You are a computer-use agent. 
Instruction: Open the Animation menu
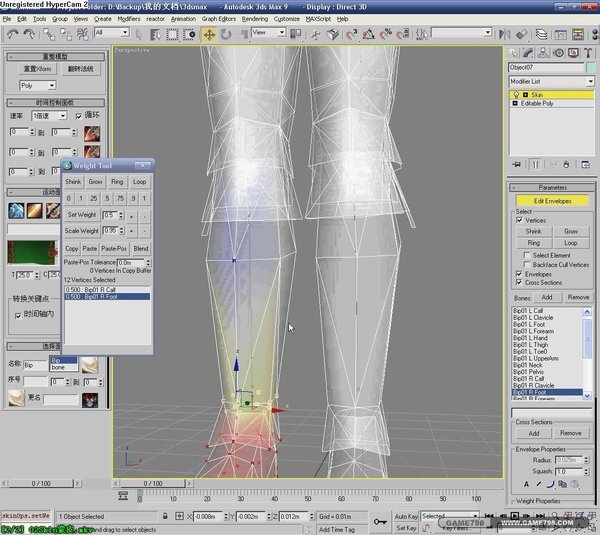(183, 19)
